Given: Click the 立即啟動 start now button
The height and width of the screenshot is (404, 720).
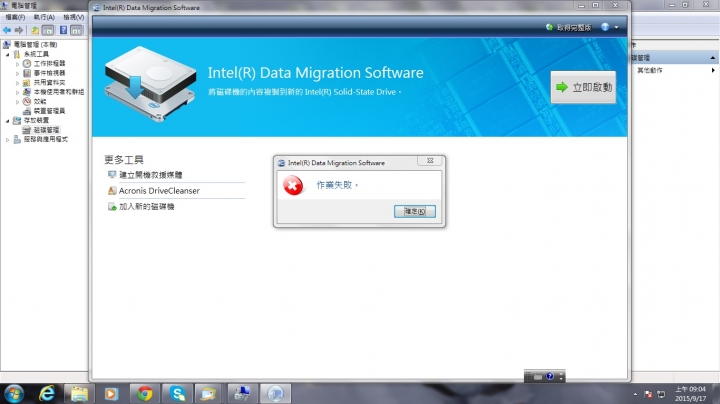Looking at the screenshot, I should coord(583,87).
